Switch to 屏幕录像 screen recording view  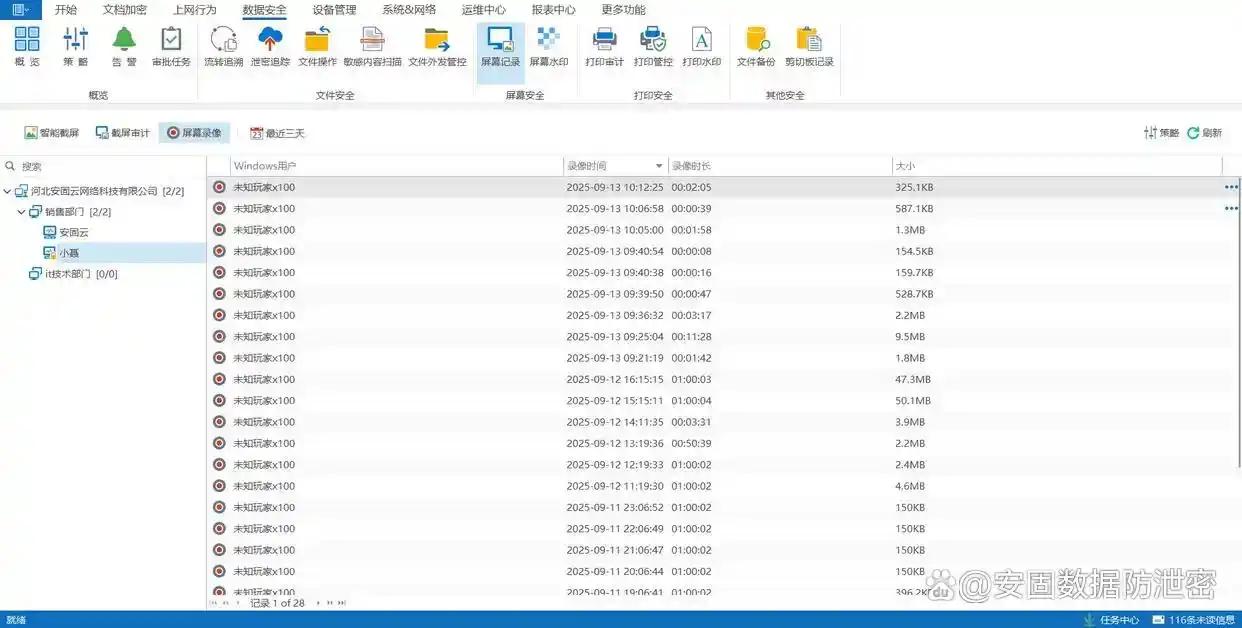[194, 133]
